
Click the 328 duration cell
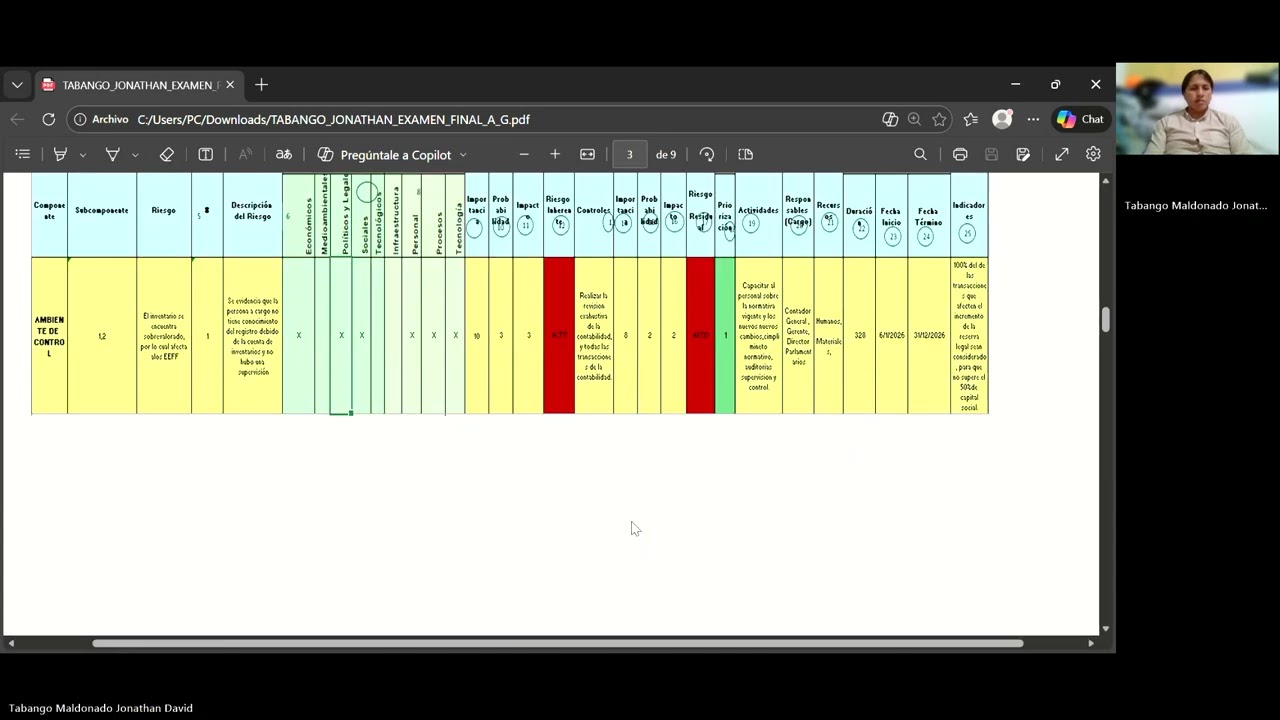(859, 336)
